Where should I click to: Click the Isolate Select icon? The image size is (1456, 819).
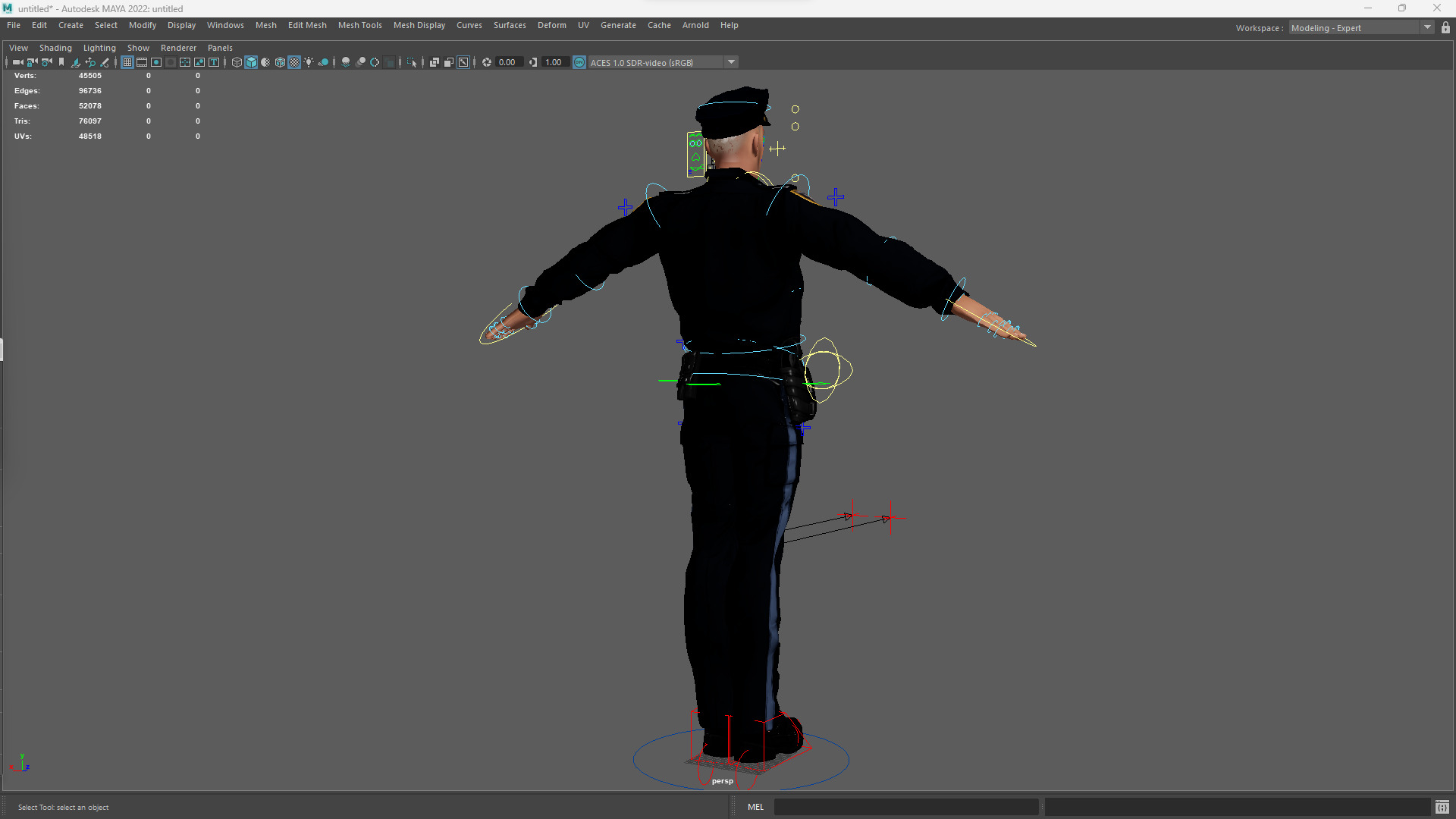pos(412,62)
